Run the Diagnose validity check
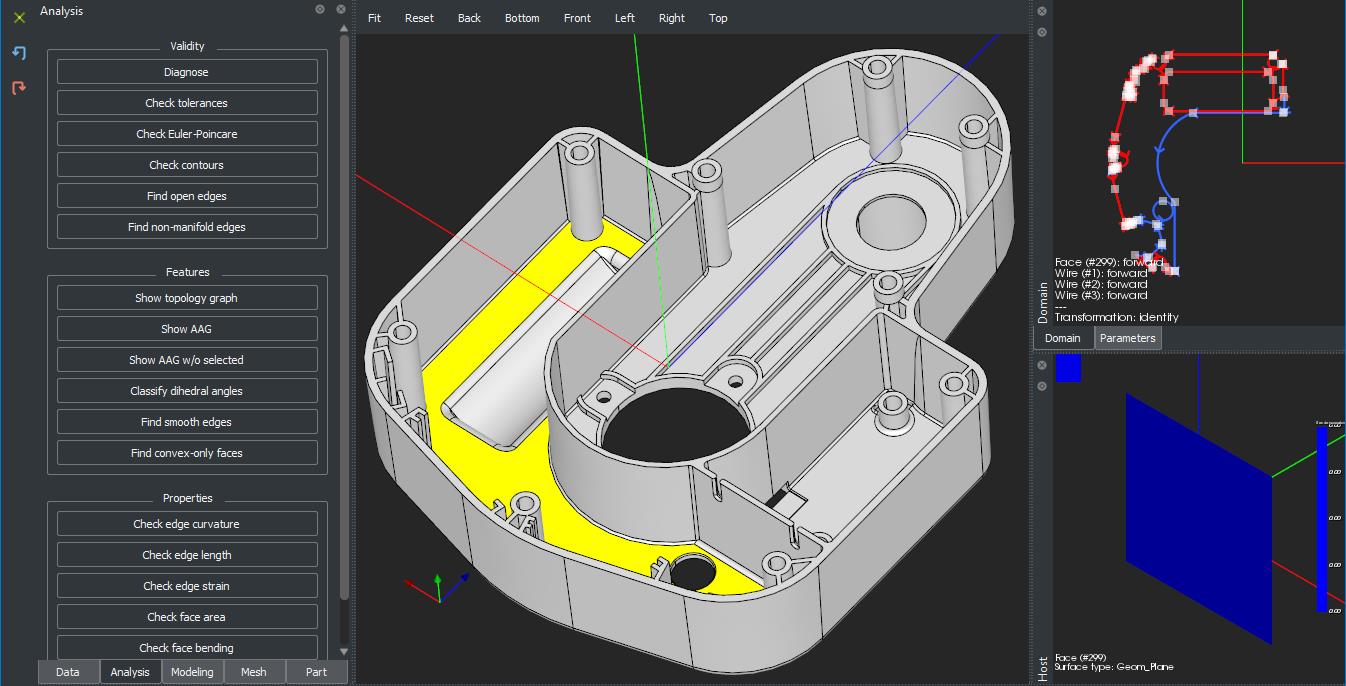Screen dimensions: 1346x686 pos(187,72)
